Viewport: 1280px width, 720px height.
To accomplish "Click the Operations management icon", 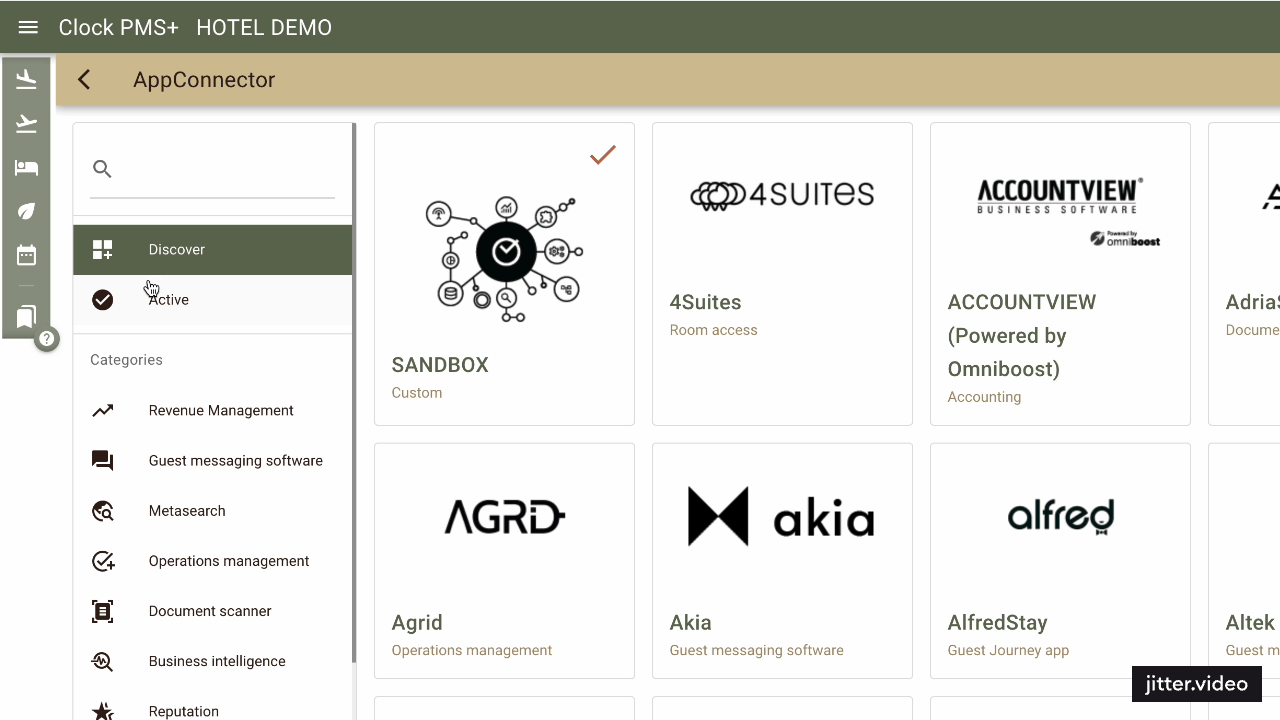I will click(x=102, y=561).
